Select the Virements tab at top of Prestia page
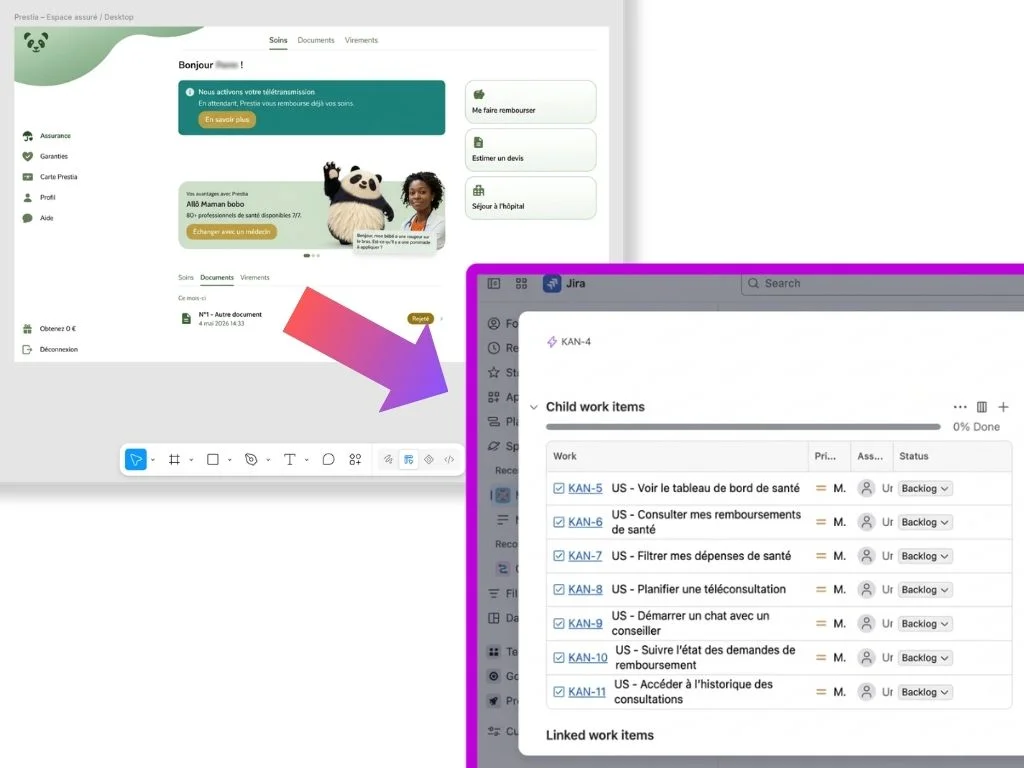Screen dimensions: 1024x768 pos(361,40)
